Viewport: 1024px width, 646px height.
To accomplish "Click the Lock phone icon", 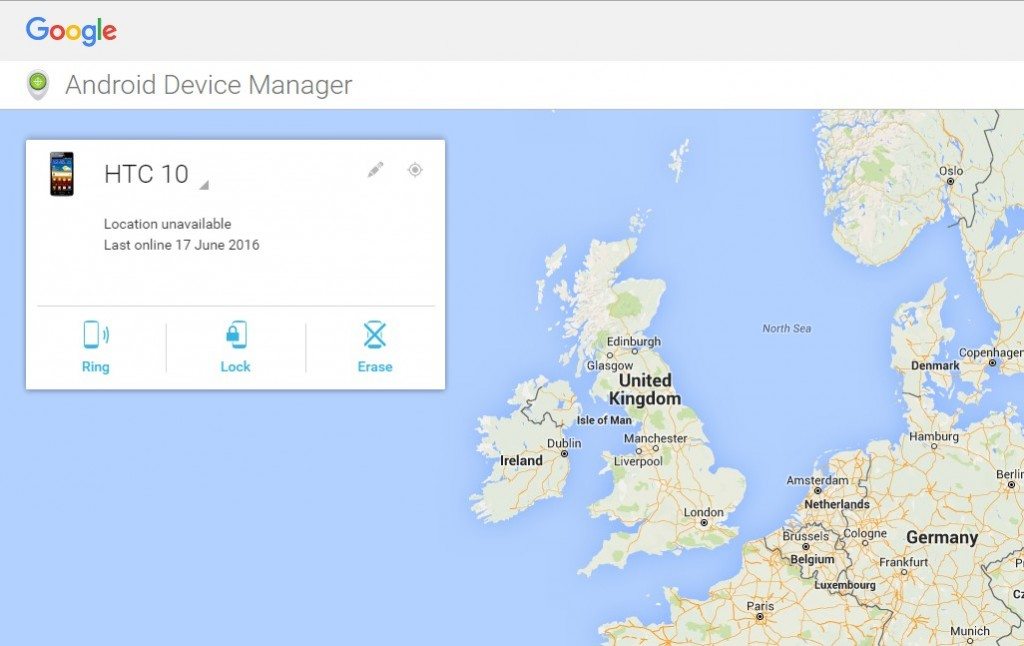I will point(236,334).
